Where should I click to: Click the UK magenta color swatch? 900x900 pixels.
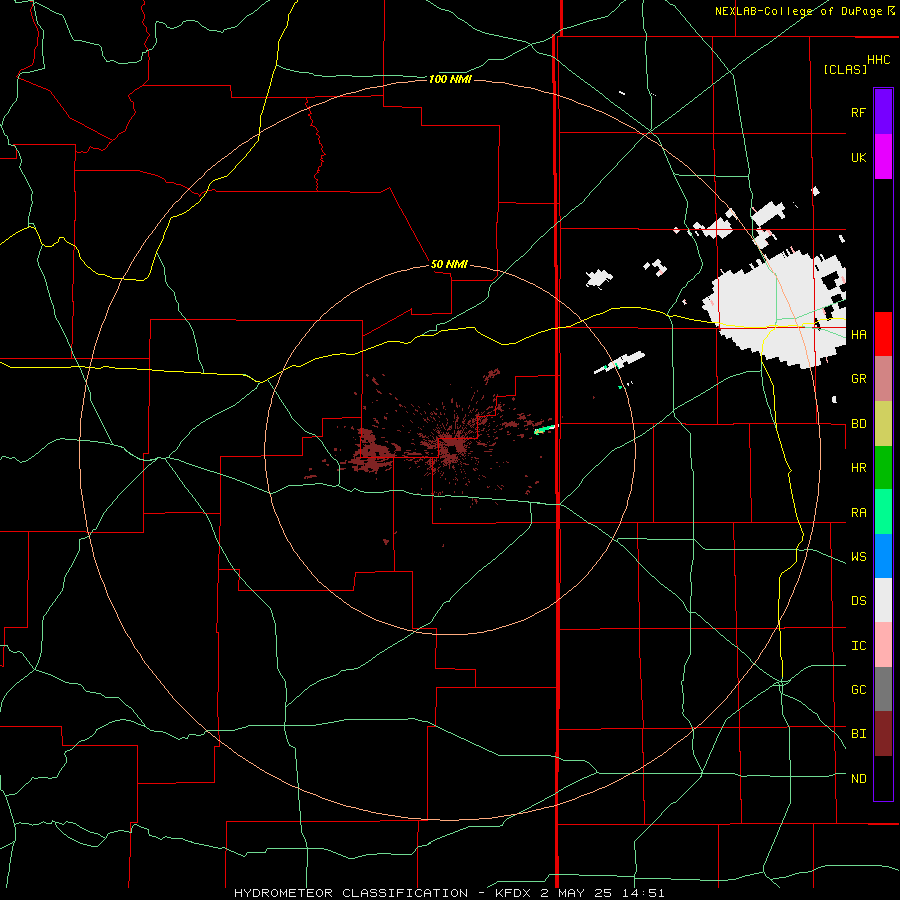tap(883, 157)
